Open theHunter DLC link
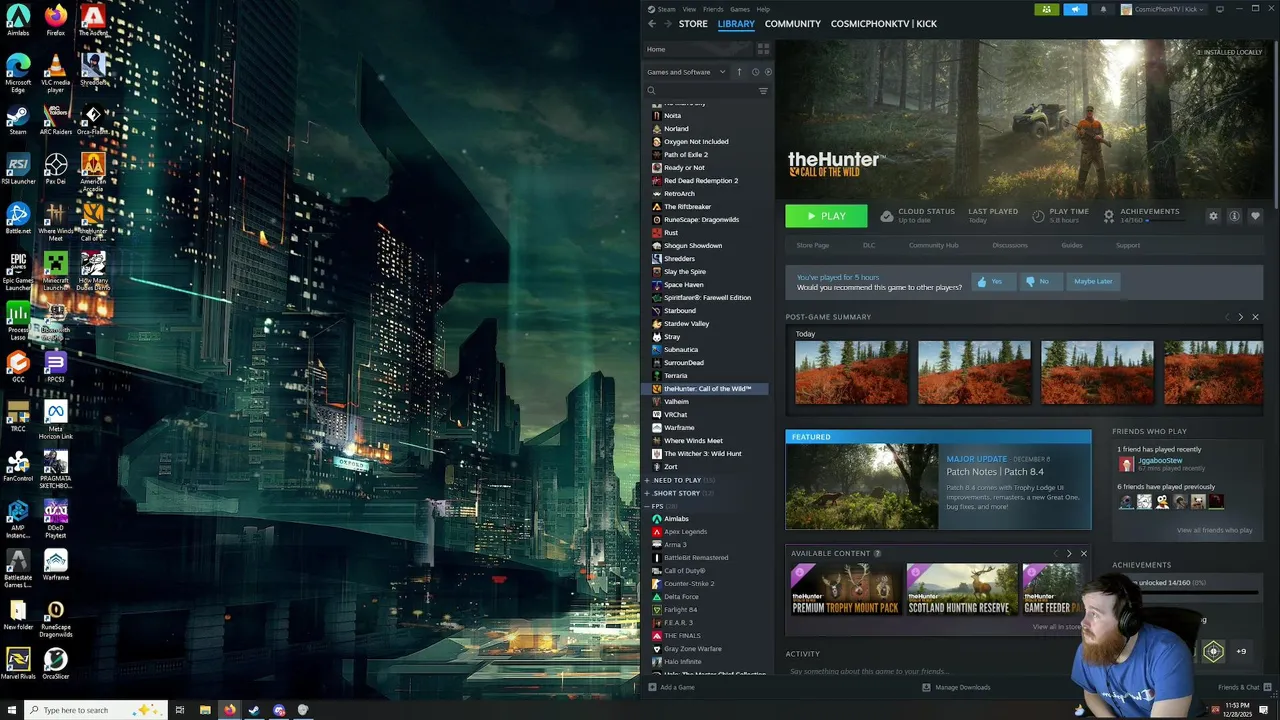The width and height of the screenshot is (1280, 720). point(869,245)
